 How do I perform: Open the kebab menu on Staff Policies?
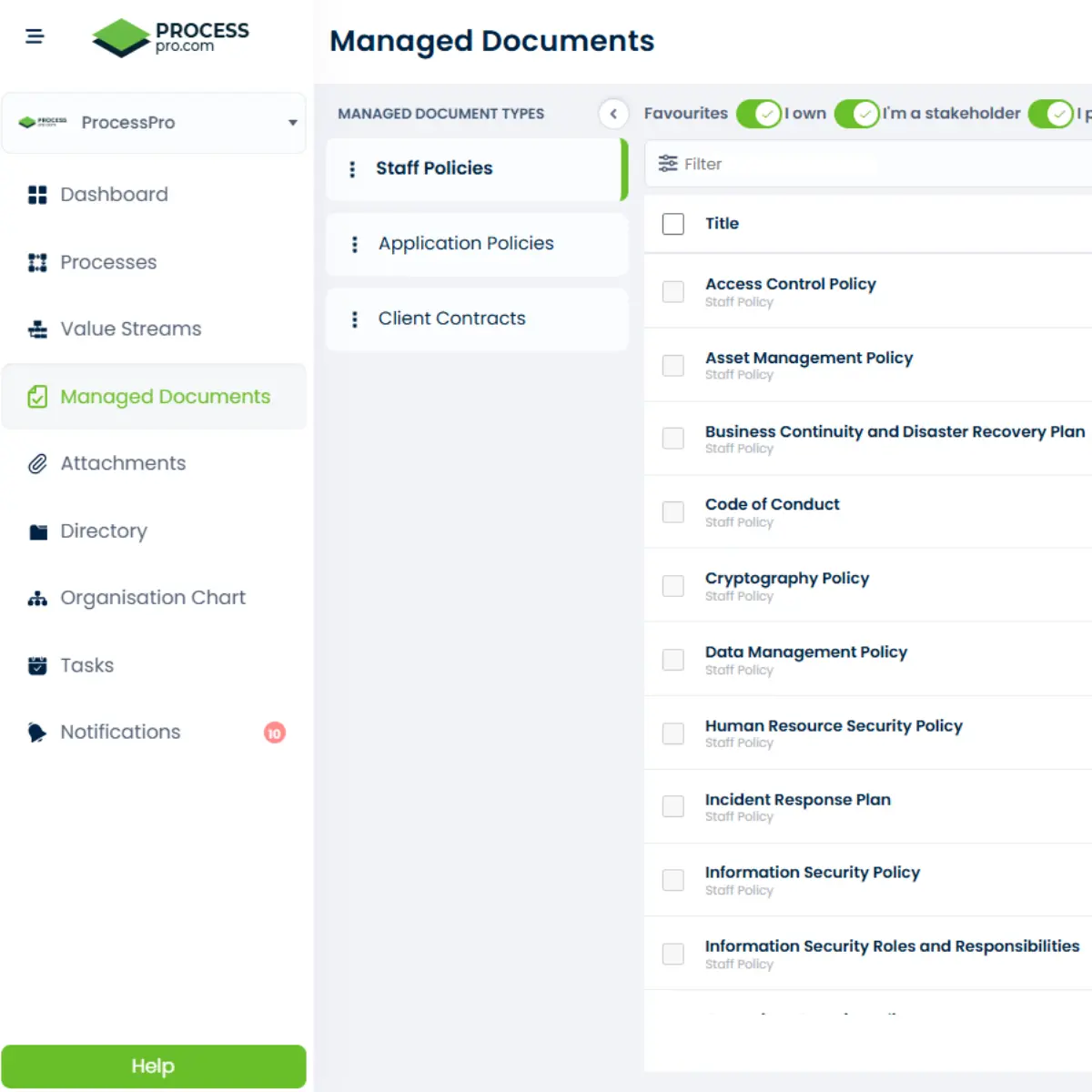point(352,168)
